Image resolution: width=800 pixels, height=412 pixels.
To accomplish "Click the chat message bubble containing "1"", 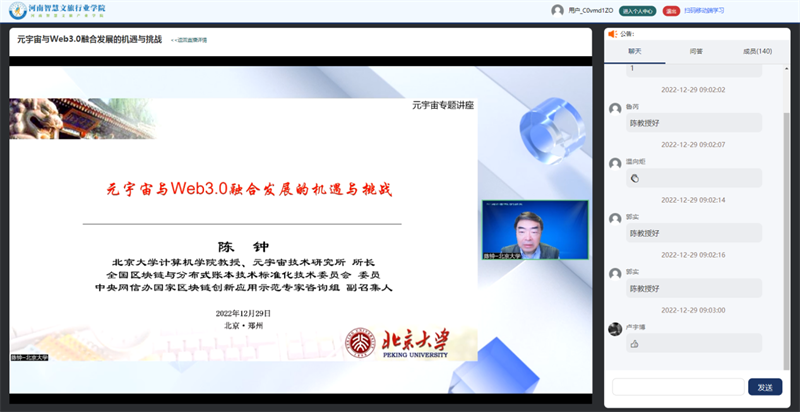I will click(694, 69).
